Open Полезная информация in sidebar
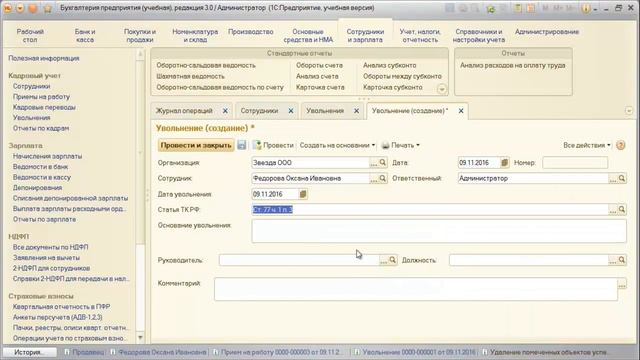Image resolution: width=640 pixels, height=360 pixels. point(44,58)
